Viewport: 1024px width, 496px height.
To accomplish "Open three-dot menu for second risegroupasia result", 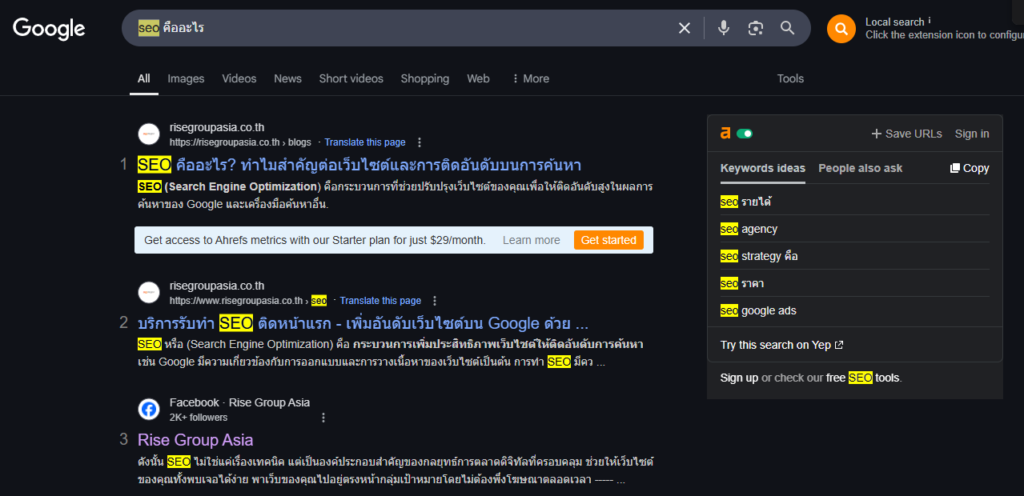I will click(x=435, y=301).
